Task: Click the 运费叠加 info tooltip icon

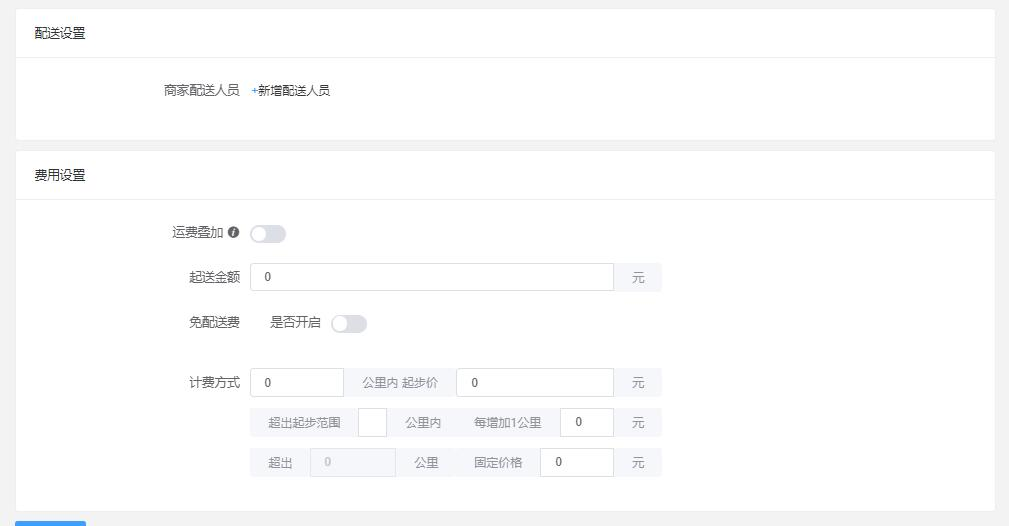Action: 234,232
